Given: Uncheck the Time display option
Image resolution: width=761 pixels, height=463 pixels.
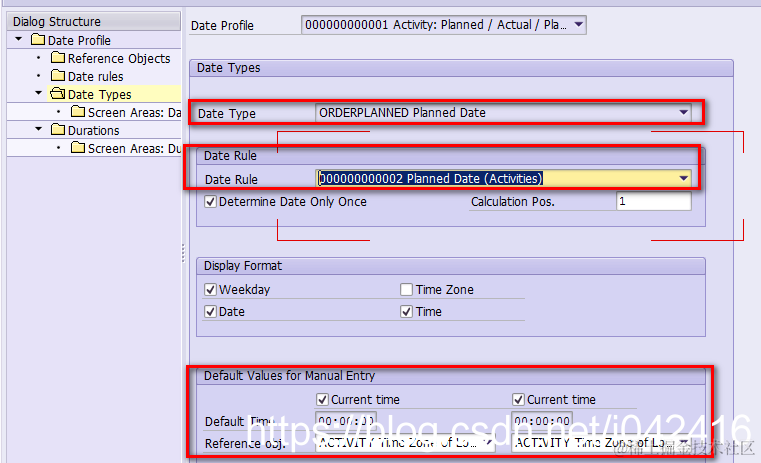Looking at the screenshot, I should pos(406,312).
